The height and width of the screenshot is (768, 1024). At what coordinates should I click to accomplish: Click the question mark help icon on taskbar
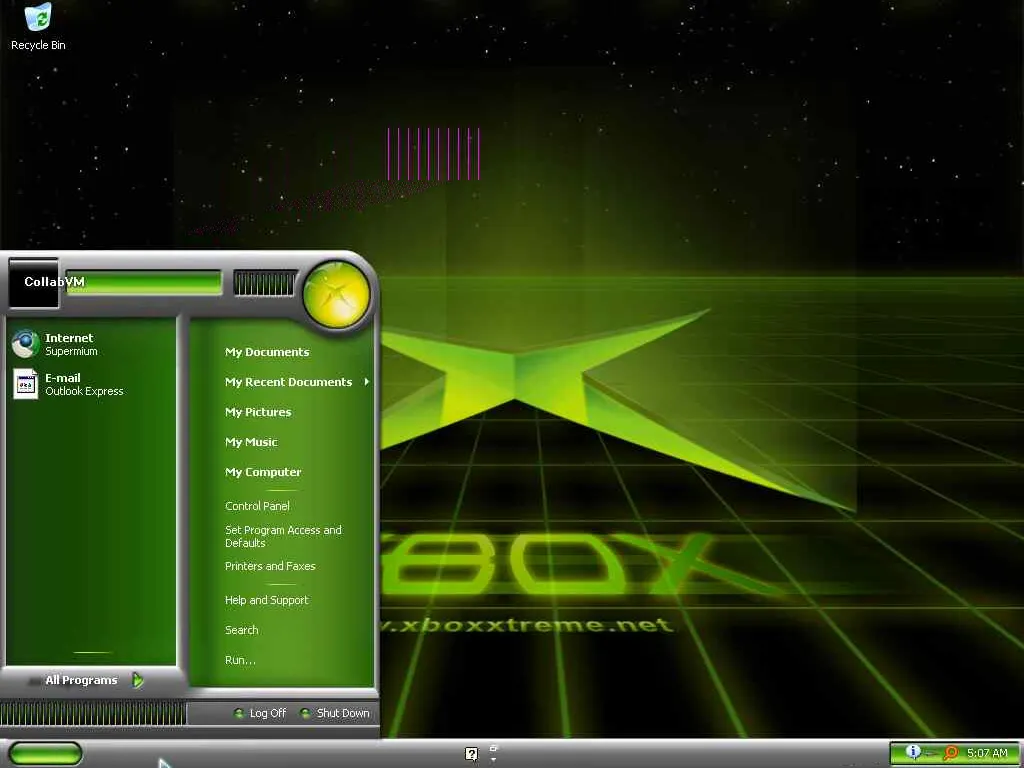tap(472, 754)
